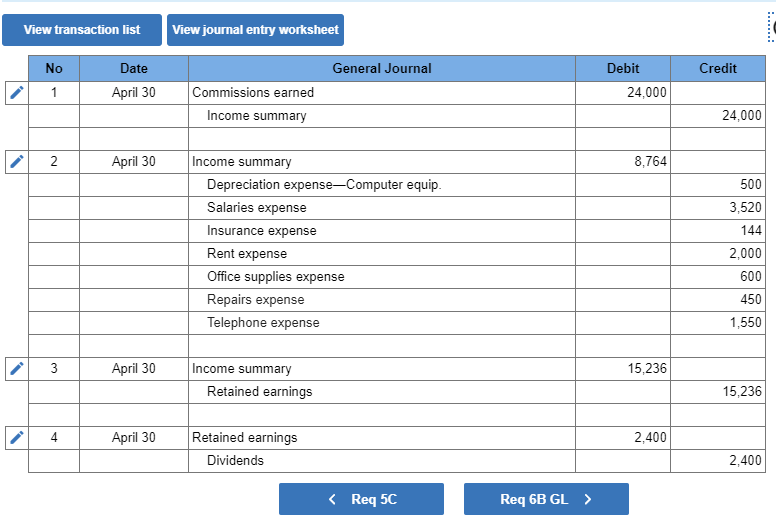Select the 144 credit amount
Screen dimensions: 776x526
point(718,231)
